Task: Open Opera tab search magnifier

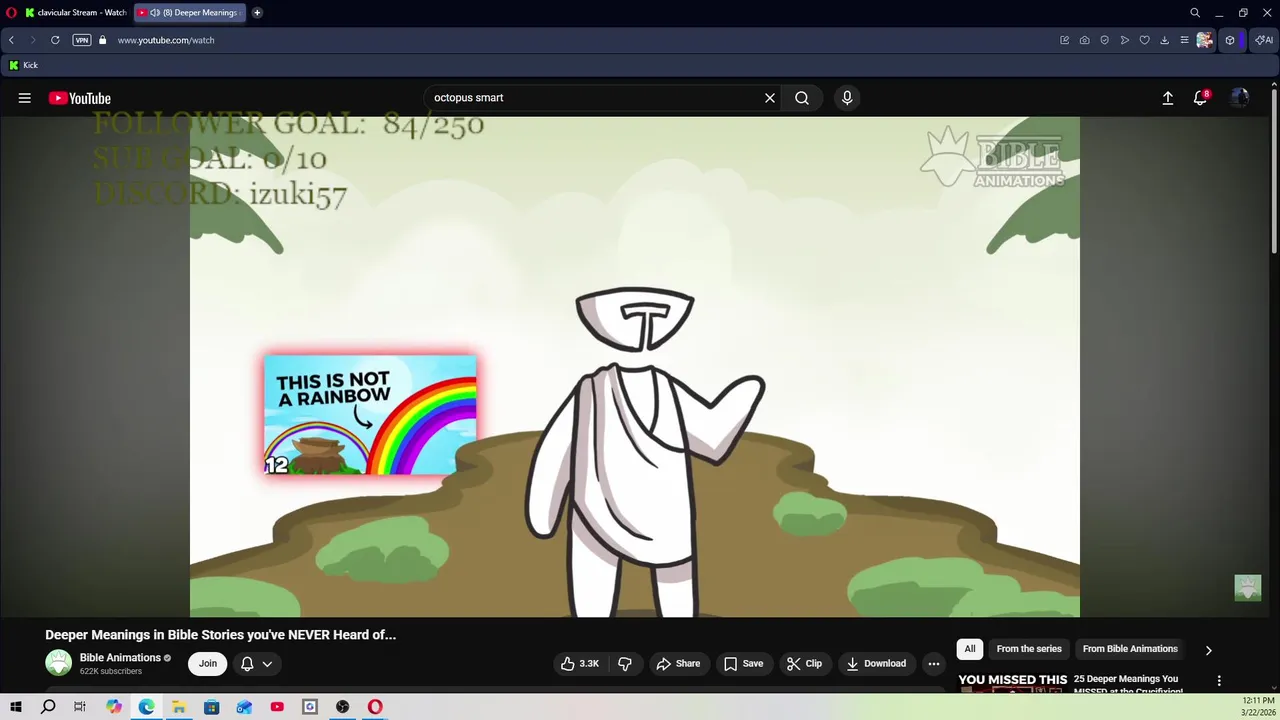Action: pos(1195,13)
